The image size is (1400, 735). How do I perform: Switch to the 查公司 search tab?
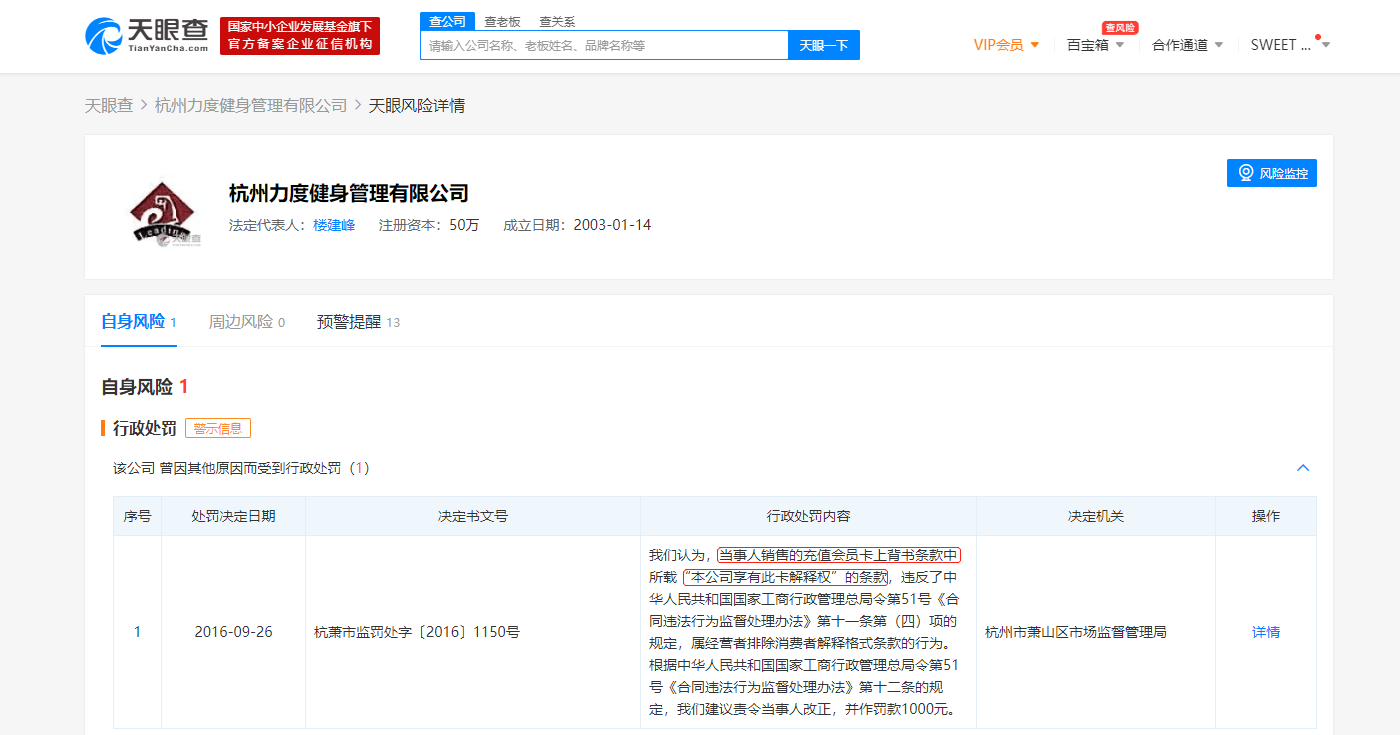coord(447,21)
